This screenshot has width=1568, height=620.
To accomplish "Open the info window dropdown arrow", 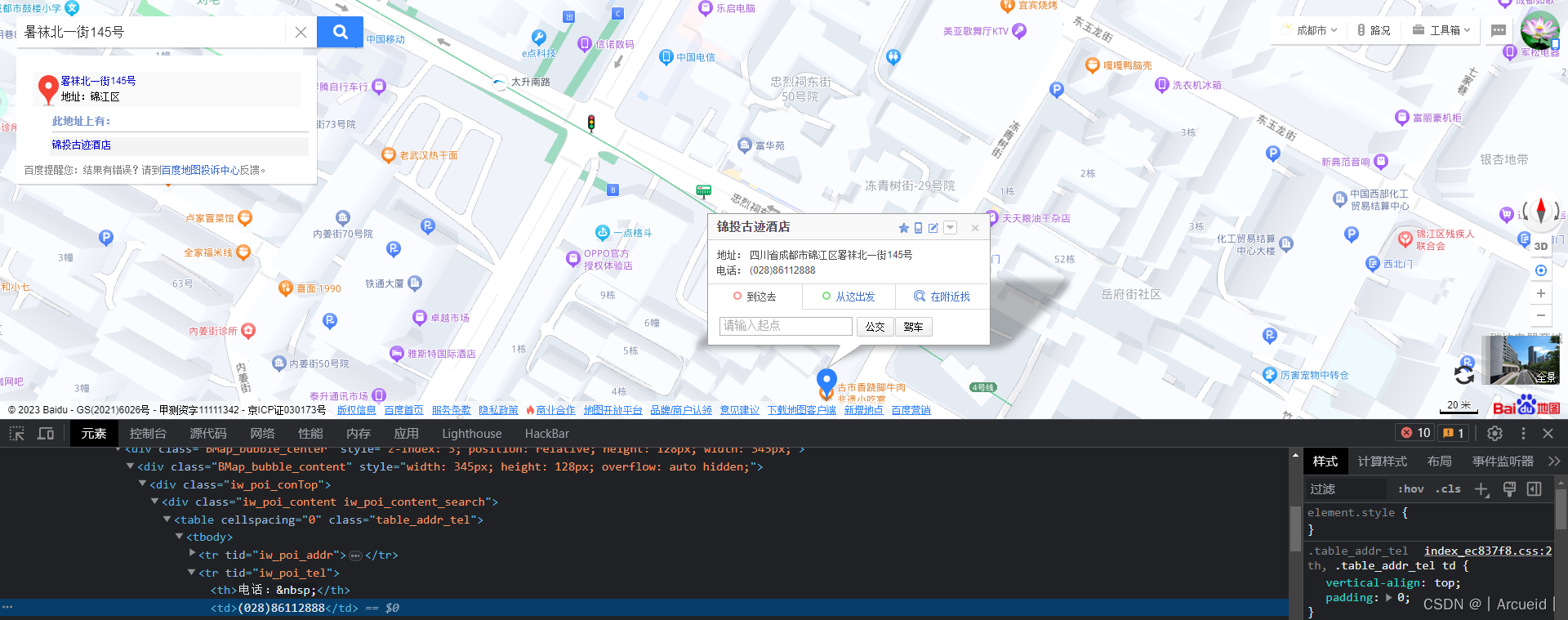I will 950,227.
